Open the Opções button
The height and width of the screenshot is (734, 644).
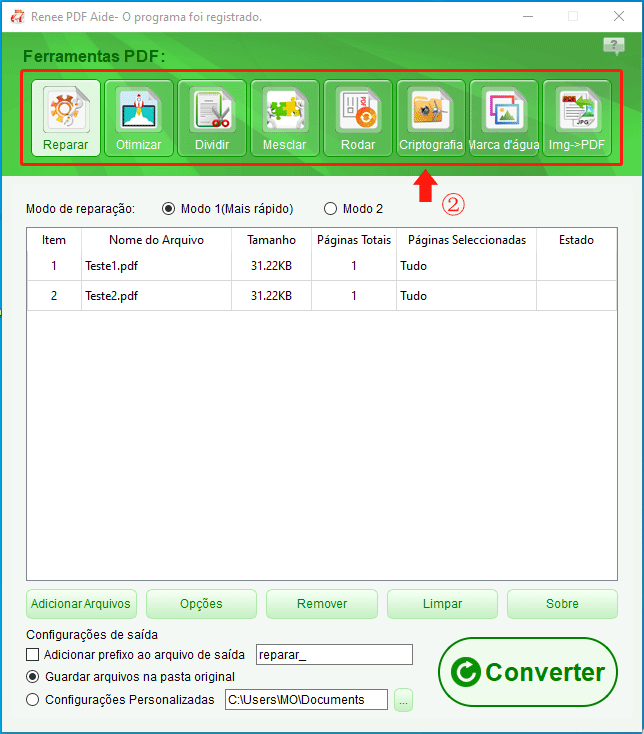[201, 604]
